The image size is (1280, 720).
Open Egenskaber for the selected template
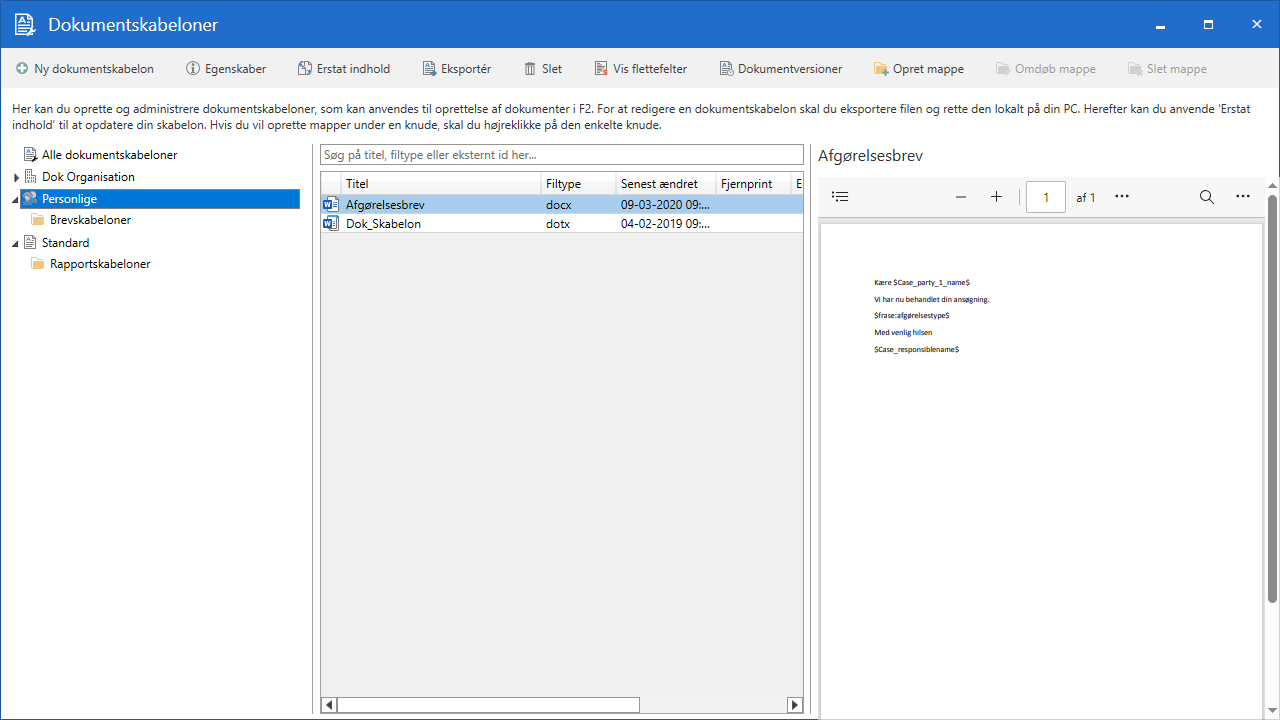[x=226, y=69]
